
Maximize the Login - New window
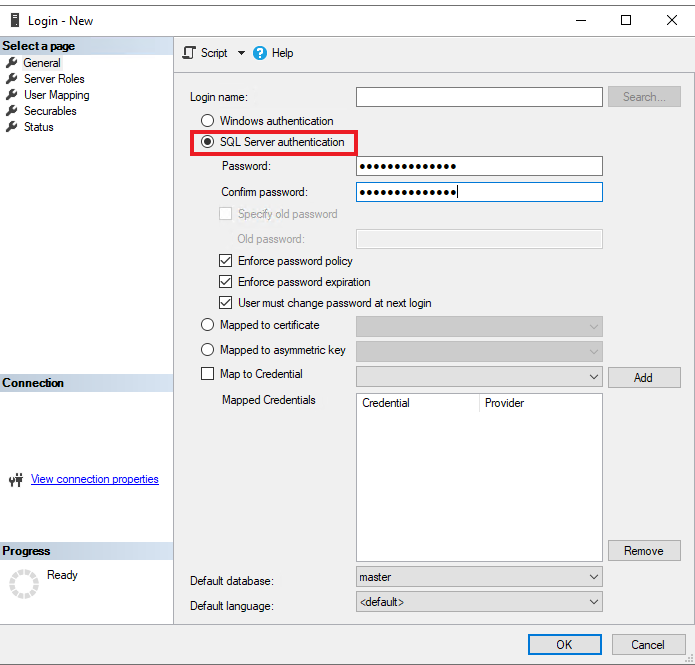coord(626,20)
